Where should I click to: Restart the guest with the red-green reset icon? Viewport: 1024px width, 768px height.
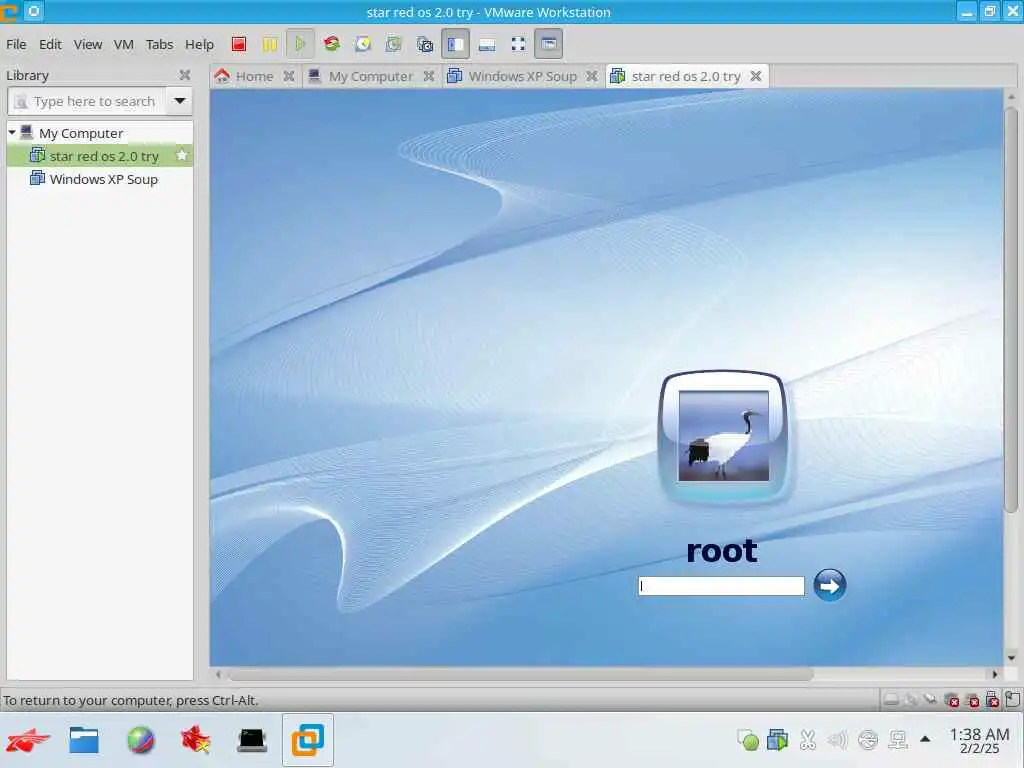coord(332,44)
